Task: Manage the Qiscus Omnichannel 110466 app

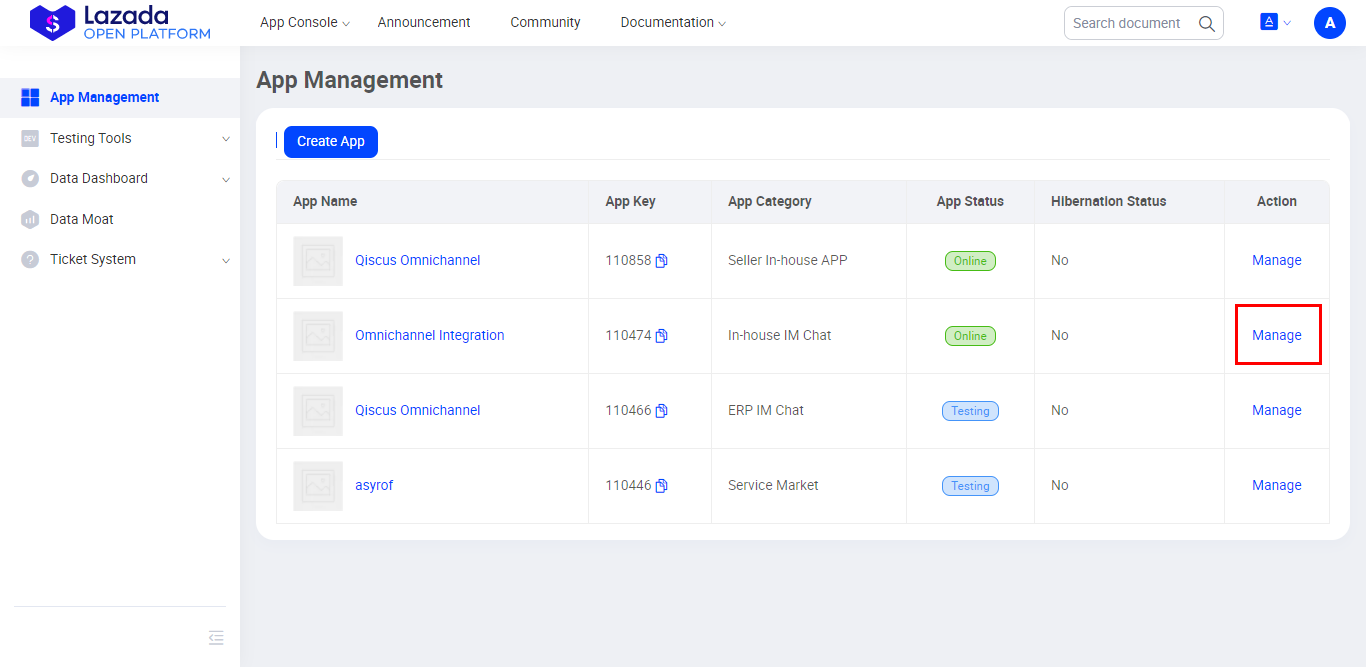Action: click(1277, 411)
